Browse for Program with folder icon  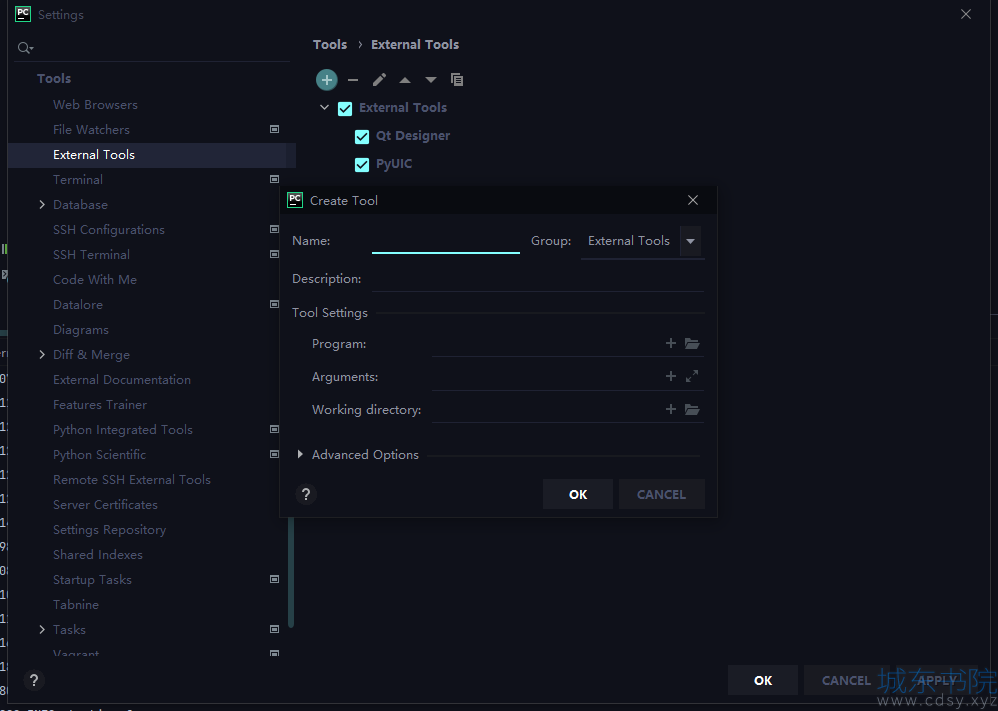(692, 344)
